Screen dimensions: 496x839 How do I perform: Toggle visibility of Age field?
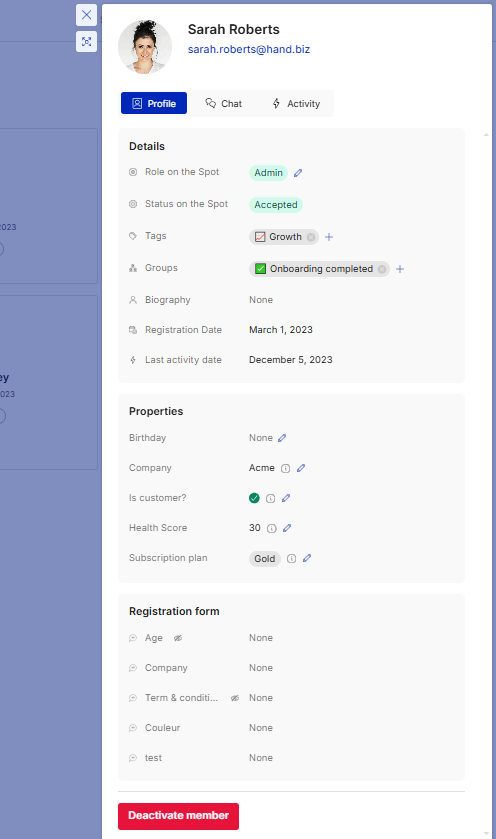point(178,638)
